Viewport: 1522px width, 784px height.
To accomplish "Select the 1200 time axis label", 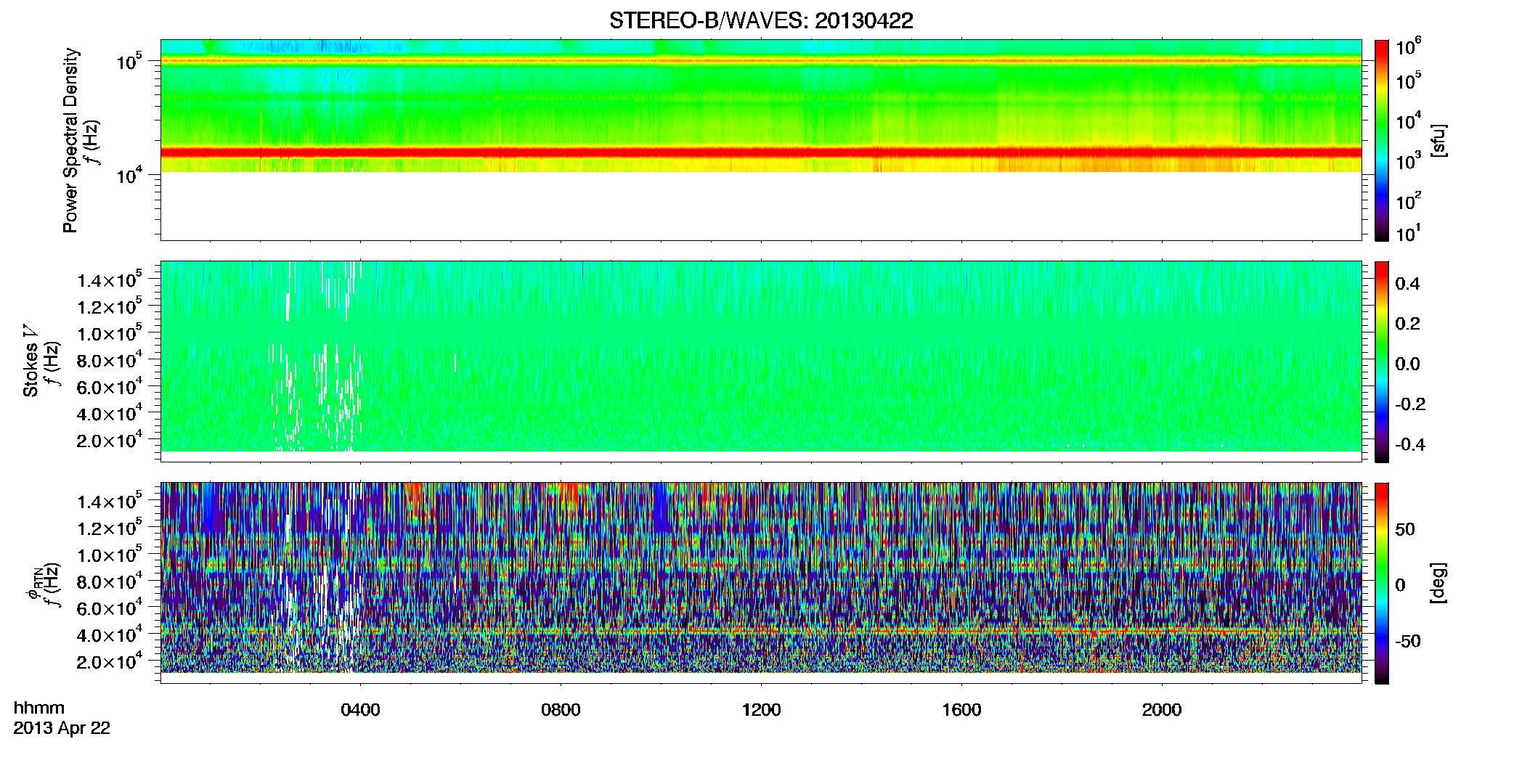I will 761,710.
